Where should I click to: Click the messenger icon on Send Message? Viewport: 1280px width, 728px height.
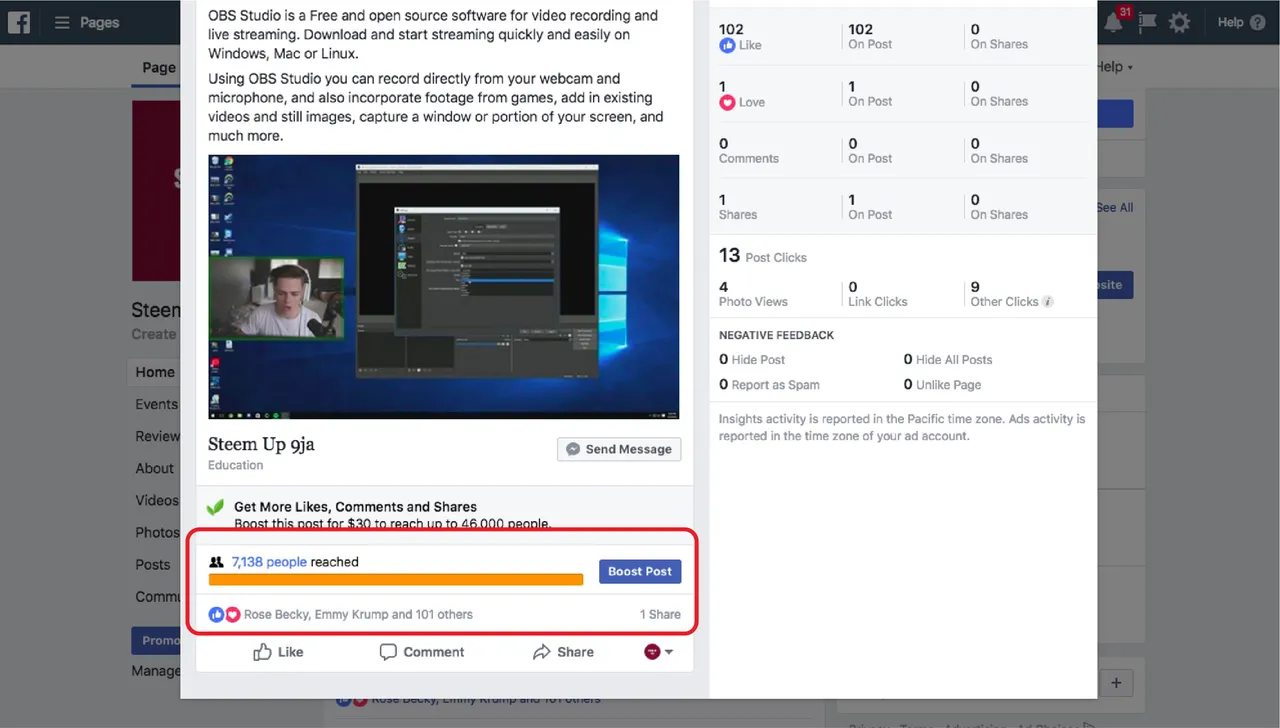[x=573, y=449]
